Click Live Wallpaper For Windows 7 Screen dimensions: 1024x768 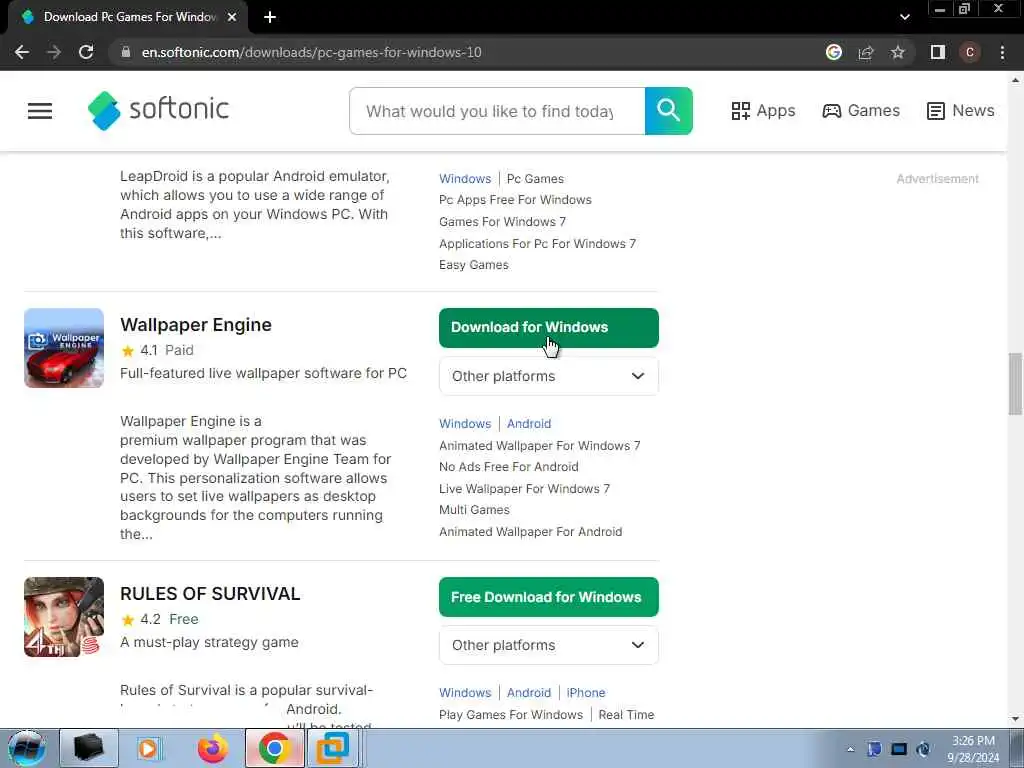tap(524, 489)
